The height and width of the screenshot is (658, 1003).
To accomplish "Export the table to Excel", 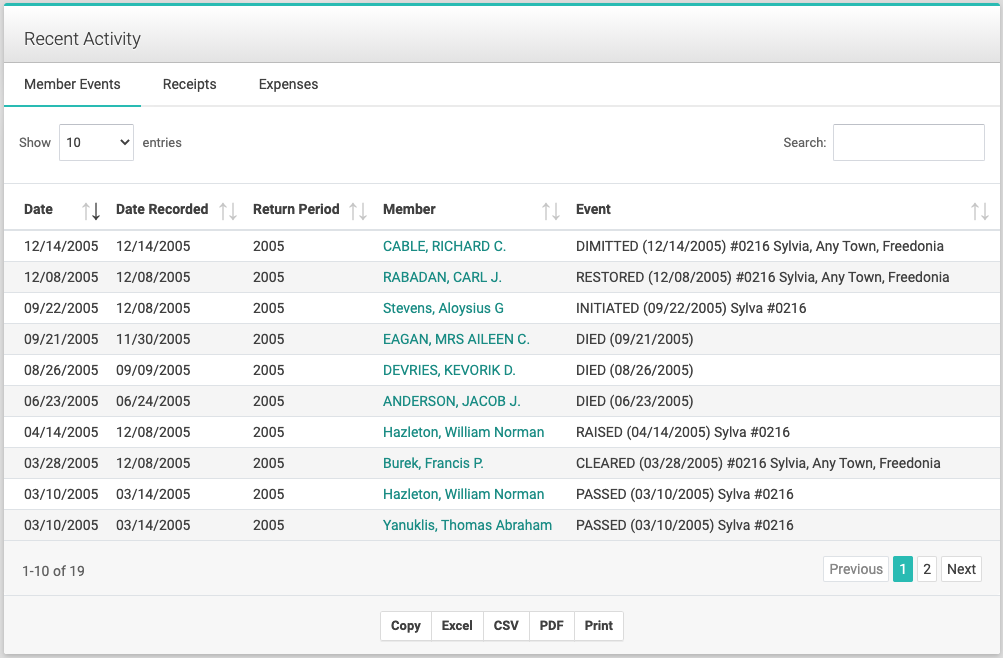I will 457,626.
